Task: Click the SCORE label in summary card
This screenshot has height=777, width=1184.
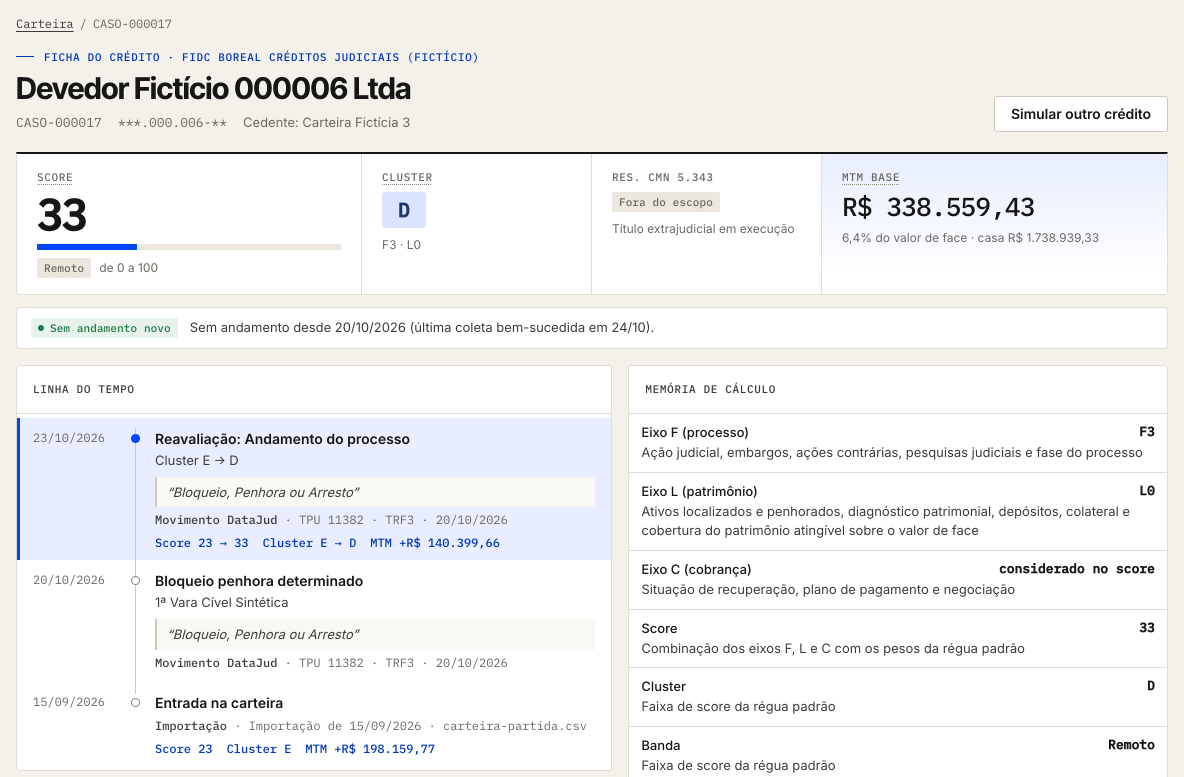Action: pos(55,177)
